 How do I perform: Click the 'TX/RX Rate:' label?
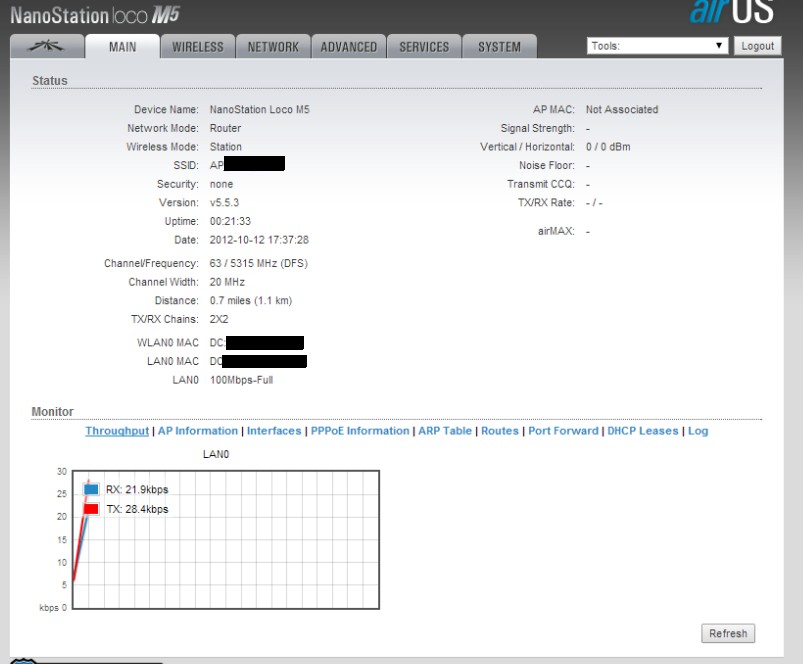pyautogui.click(x=546, y=203)
